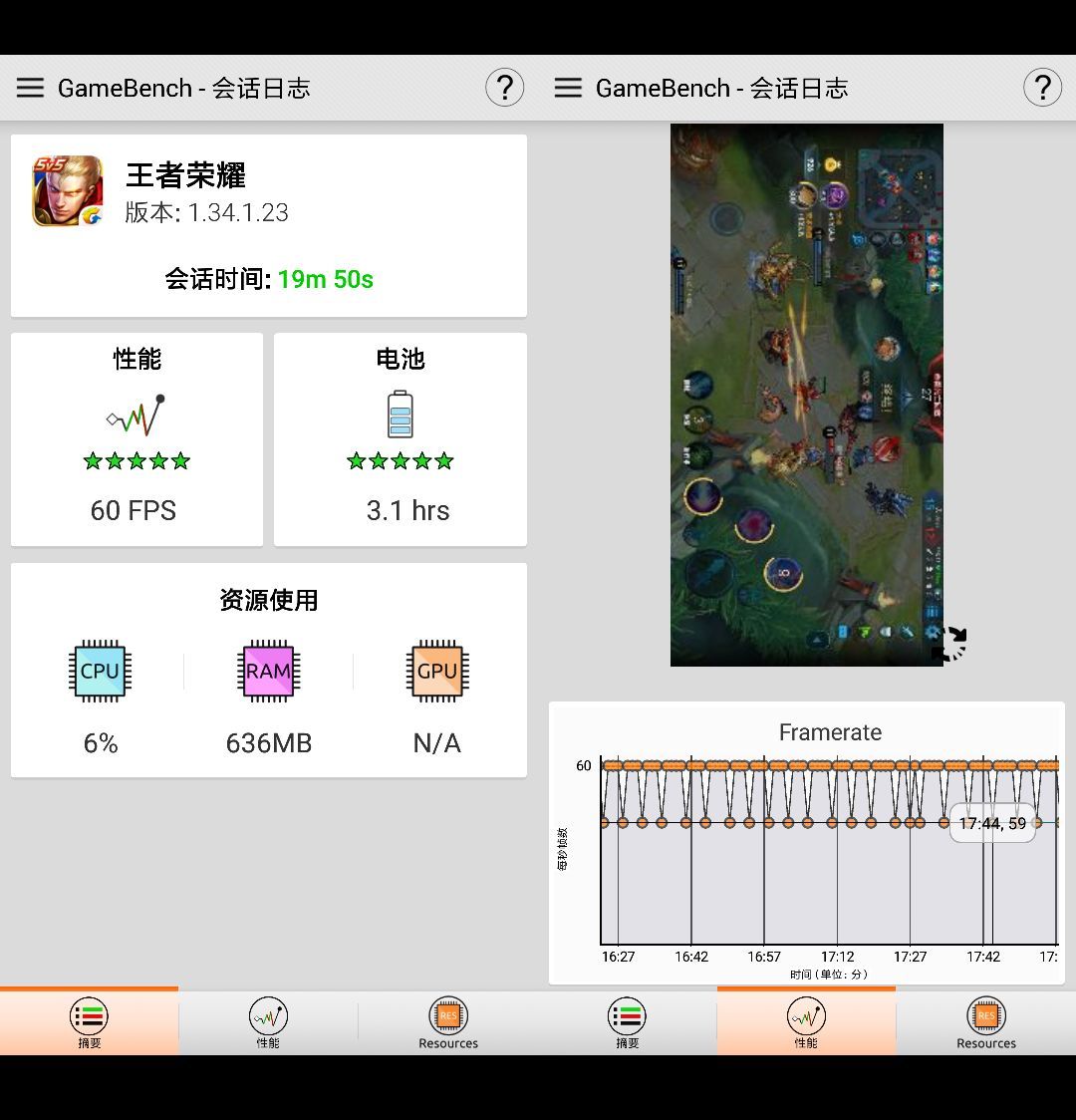Click the 17:44, 59 tooltip on Framerate chart
Image resolution: width=1076 pixels, height=1120 pixels.
tap(992, 823)
